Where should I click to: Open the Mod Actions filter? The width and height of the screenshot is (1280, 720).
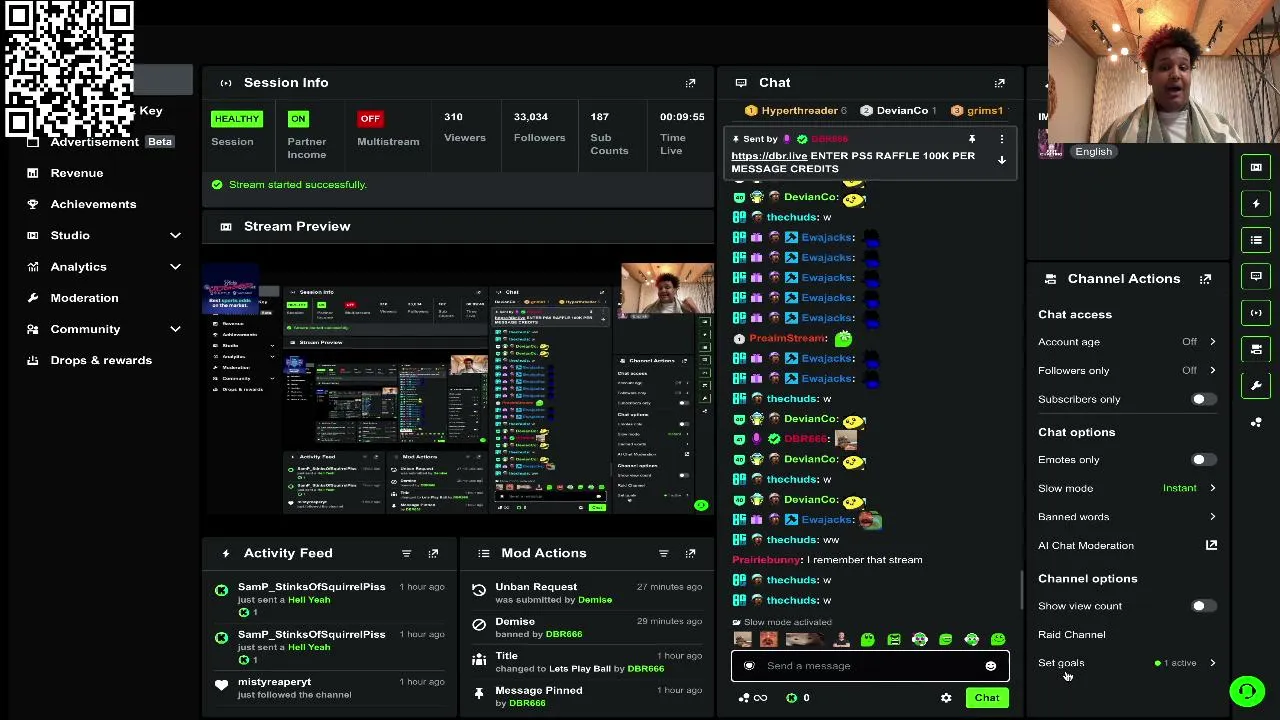[x=663, y=553]
